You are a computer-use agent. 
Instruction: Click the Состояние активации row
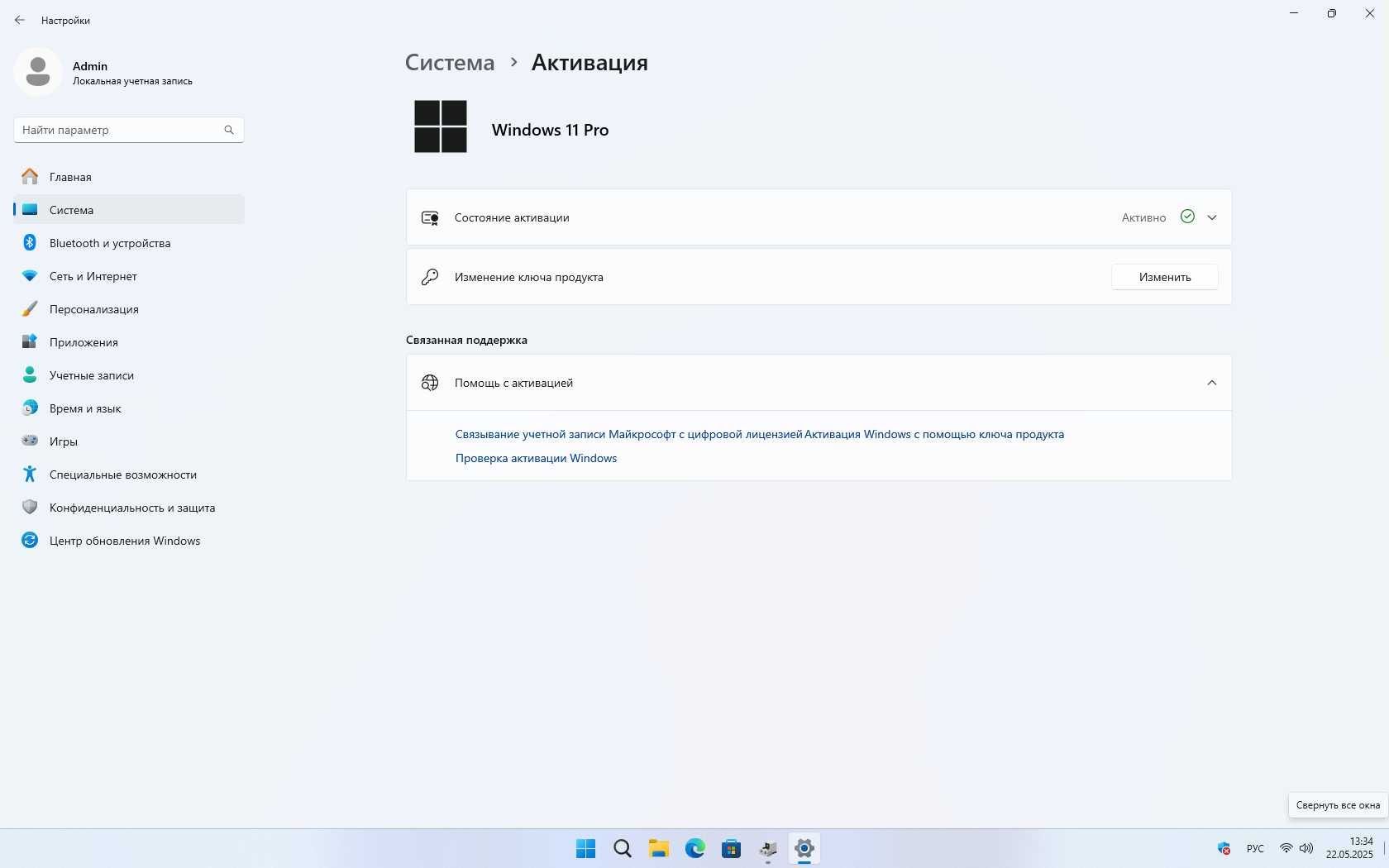click(x=819, y=217)
